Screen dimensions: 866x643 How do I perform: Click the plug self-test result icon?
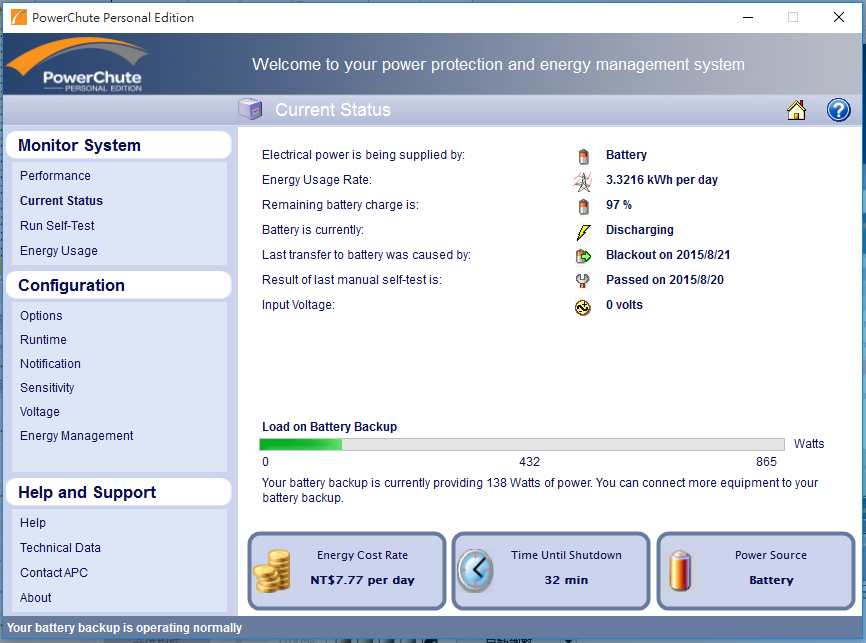[x=583, y=281]
